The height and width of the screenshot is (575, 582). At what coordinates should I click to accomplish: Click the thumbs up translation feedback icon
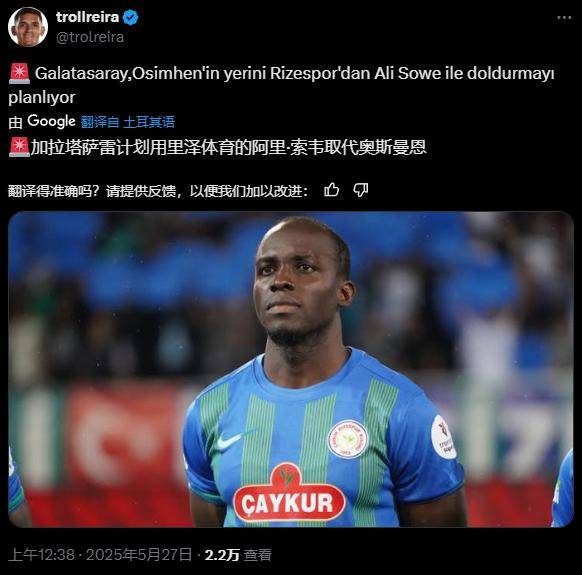click(331, 190)
